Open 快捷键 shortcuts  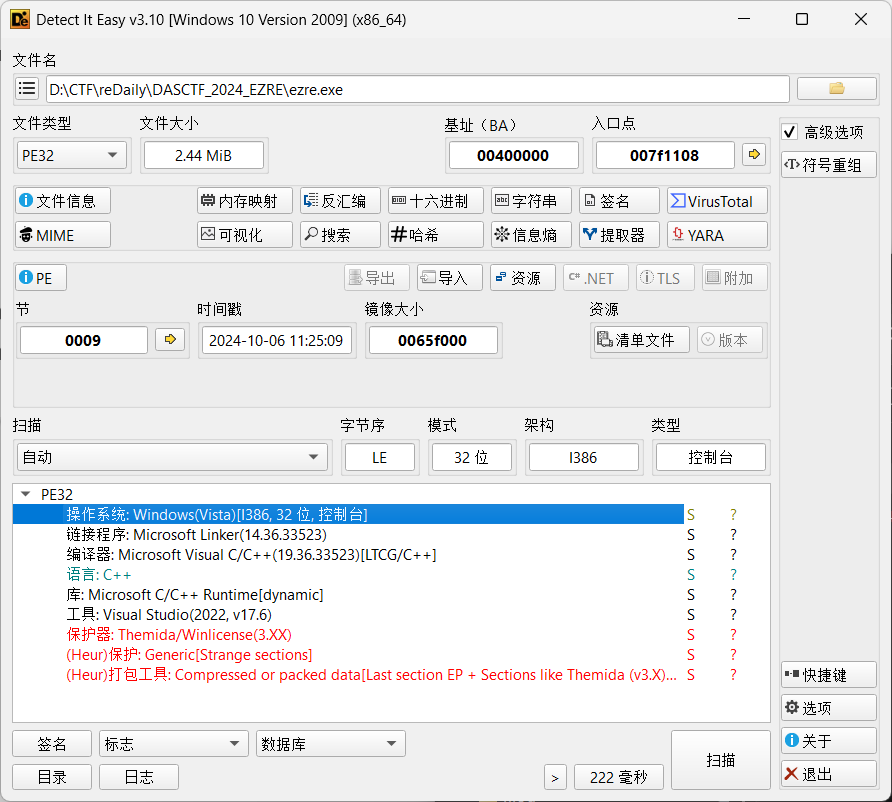(x=829, y=675)
